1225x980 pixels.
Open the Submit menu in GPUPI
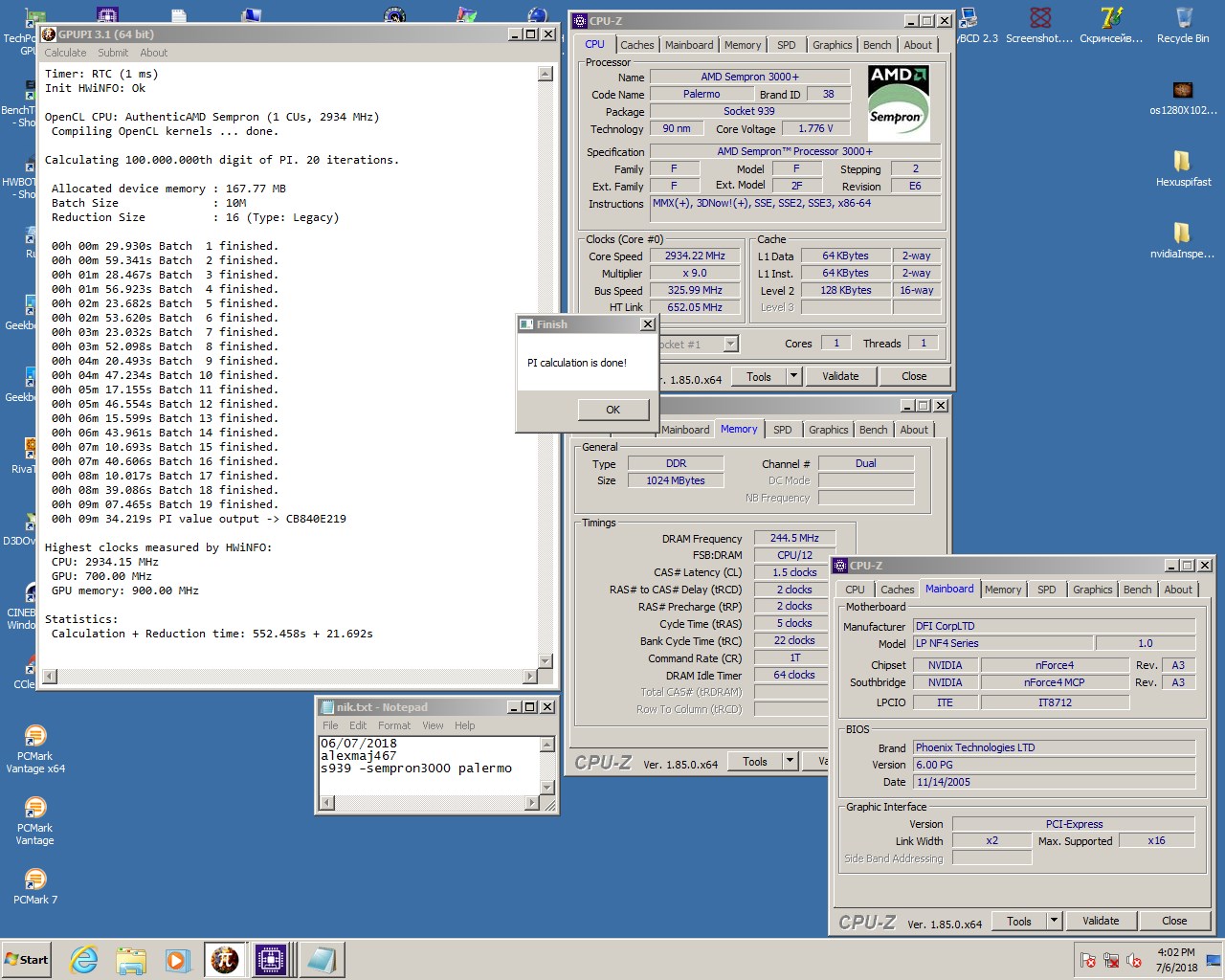[x=113, y=53]
